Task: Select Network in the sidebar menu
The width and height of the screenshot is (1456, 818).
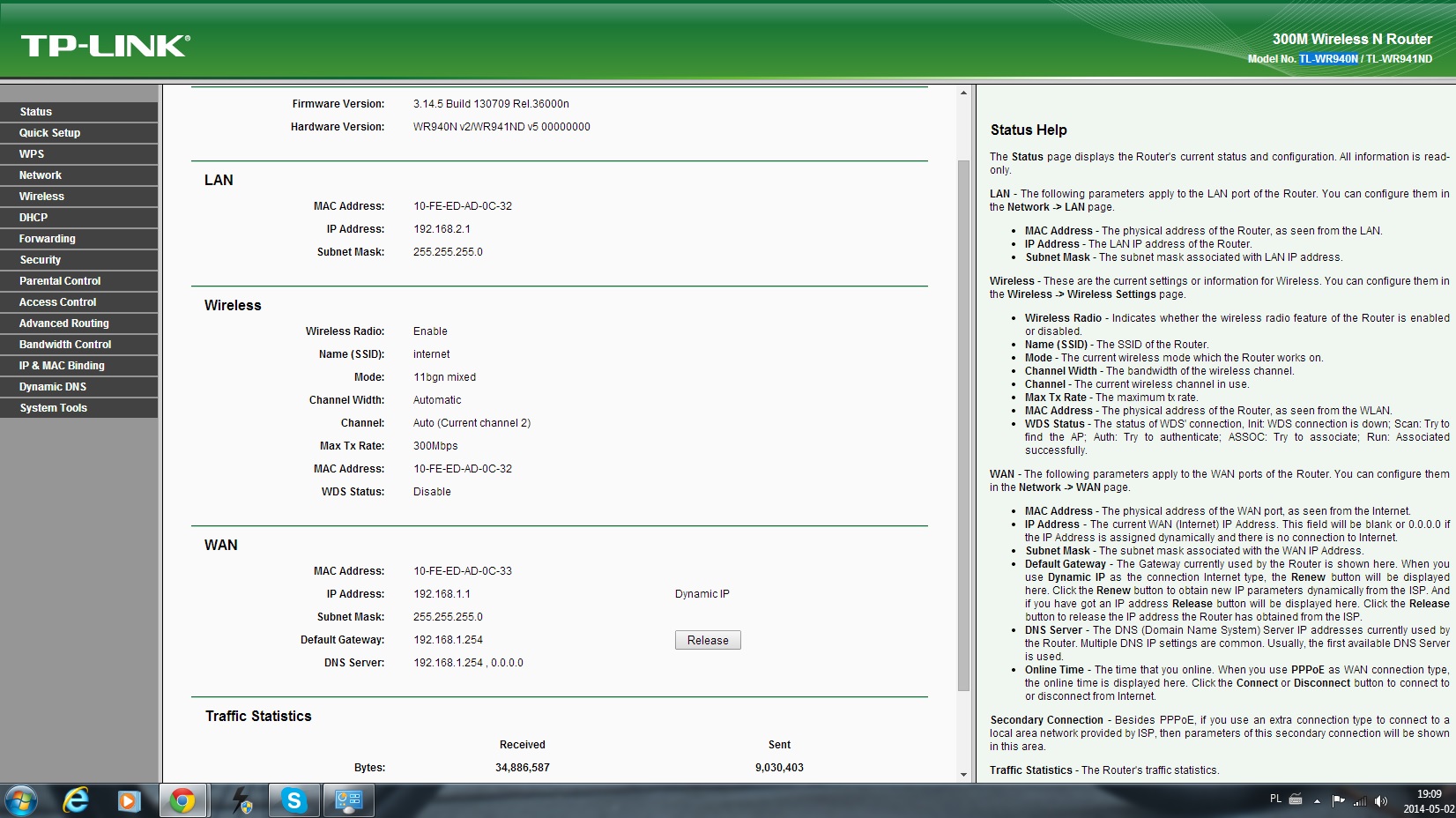Action: pos(79,175)
